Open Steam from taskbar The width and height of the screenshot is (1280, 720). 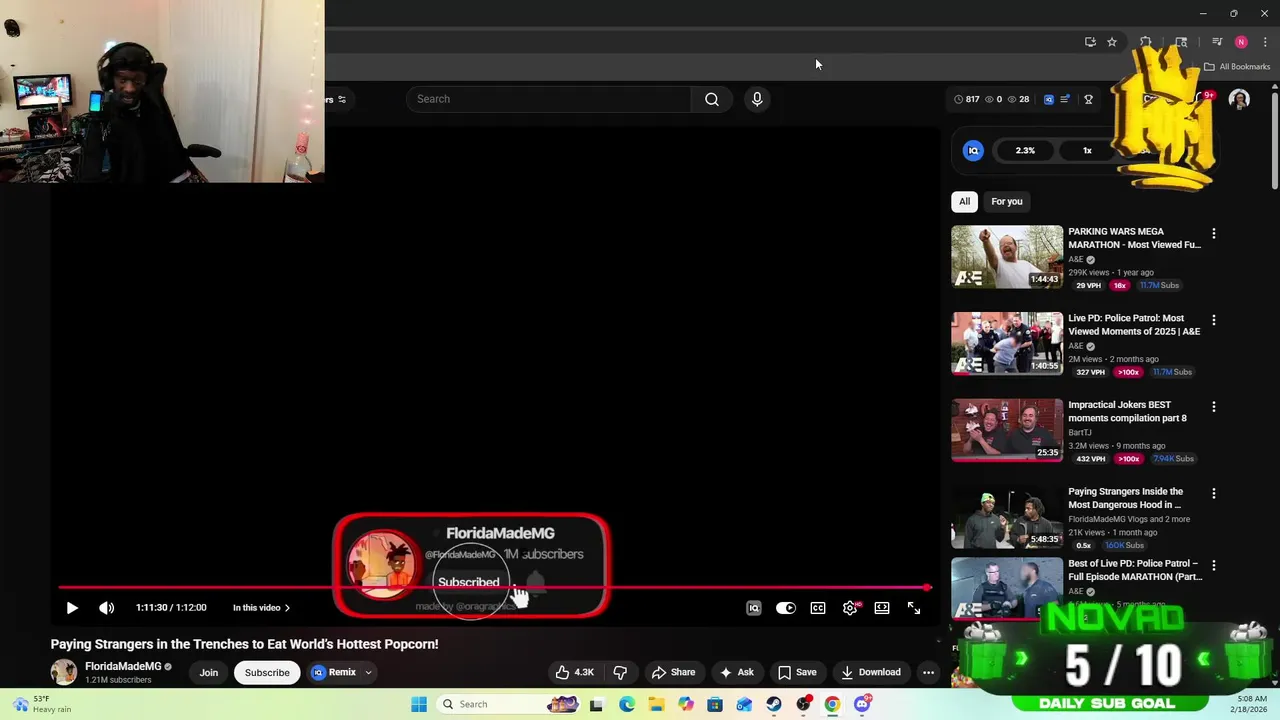774,704
